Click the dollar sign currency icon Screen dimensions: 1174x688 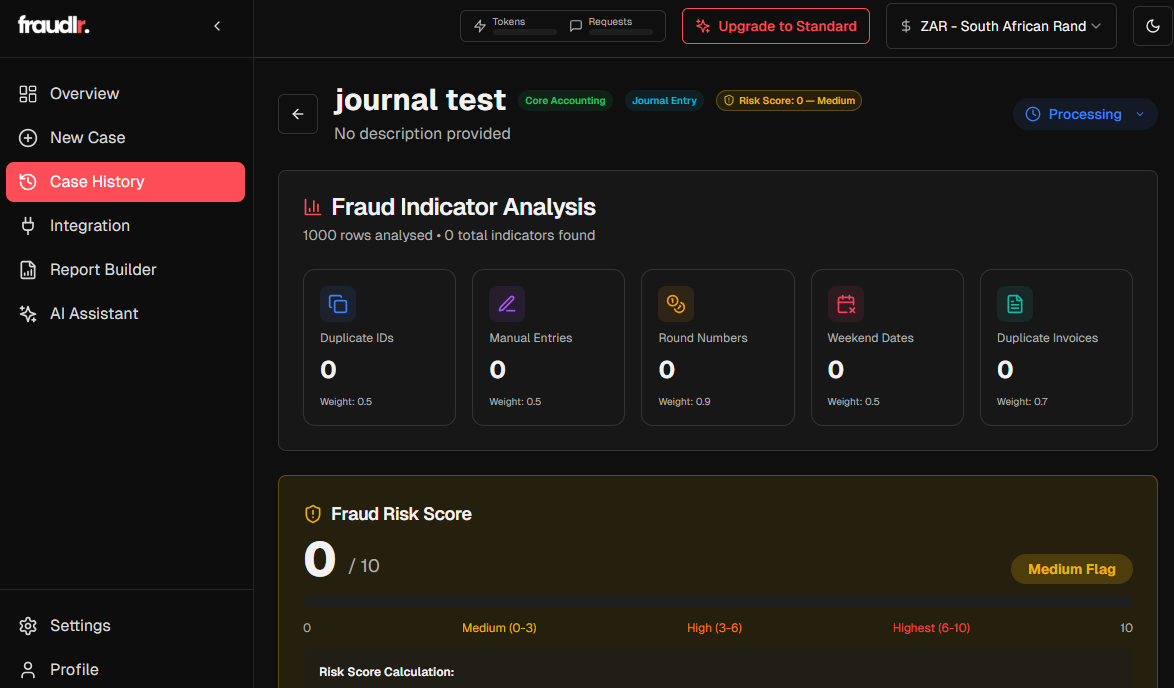click(x=906, y=26)
